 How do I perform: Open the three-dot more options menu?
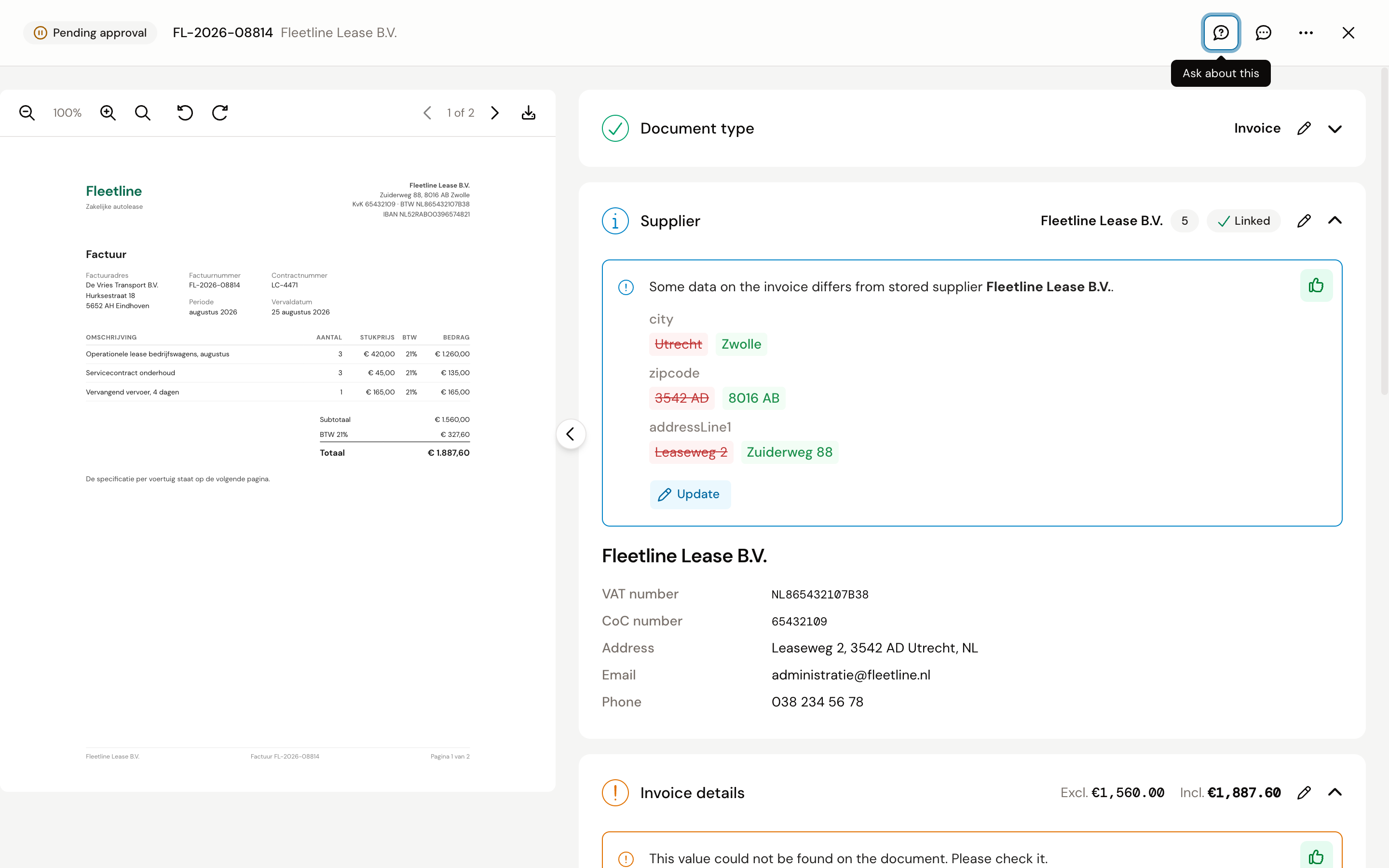(1306, 33)
